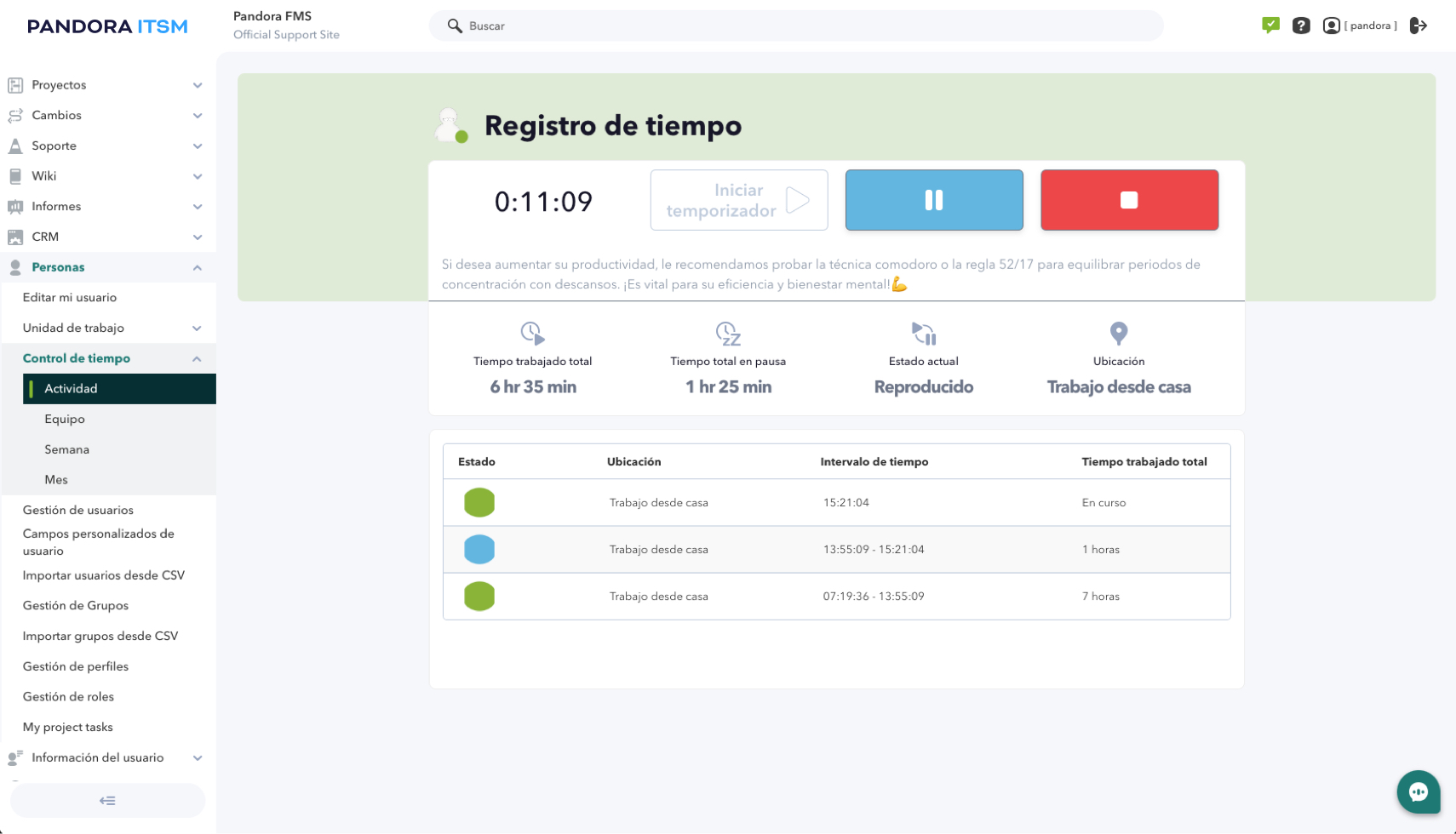Click the Cambios sidebar icon
This screenshot has width=1456, height=834.
tap(15, 116)
